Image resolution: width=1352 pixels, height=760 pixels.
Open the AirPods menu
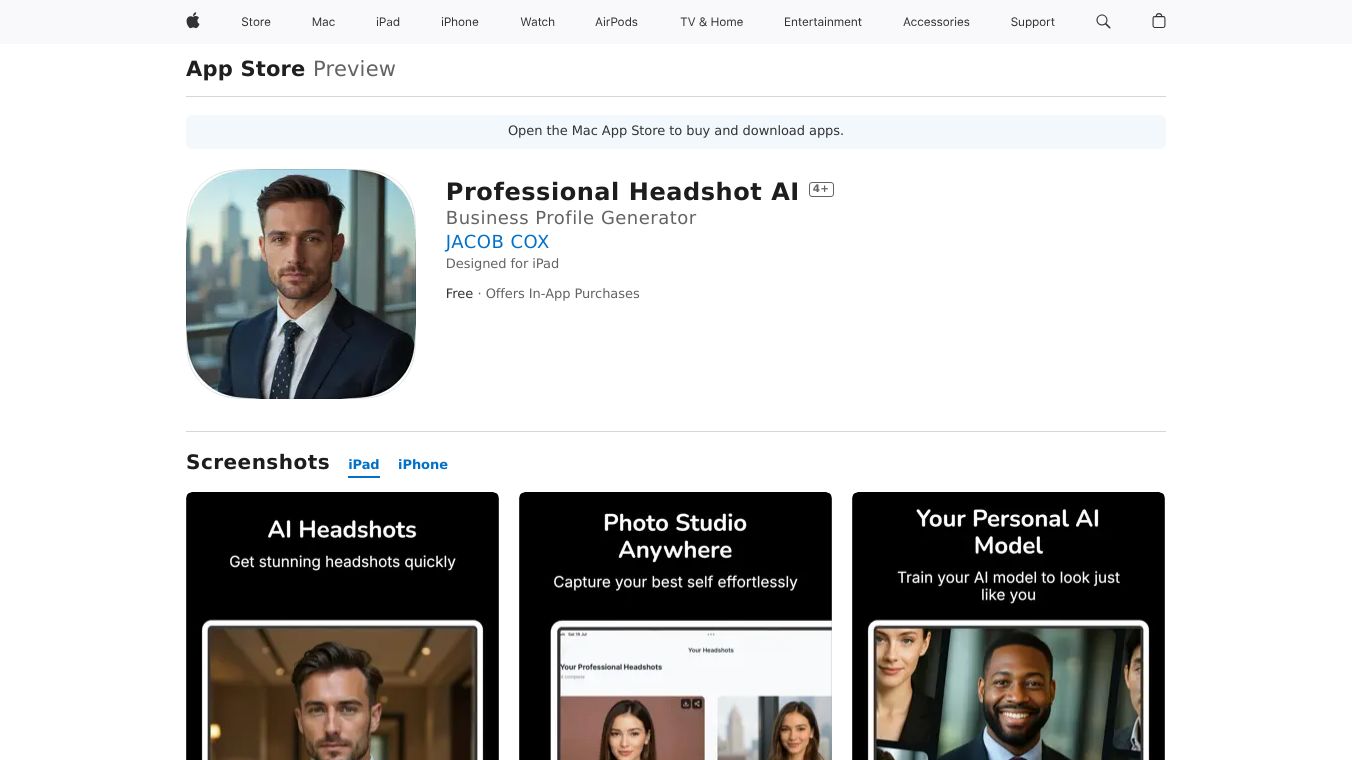616,22
